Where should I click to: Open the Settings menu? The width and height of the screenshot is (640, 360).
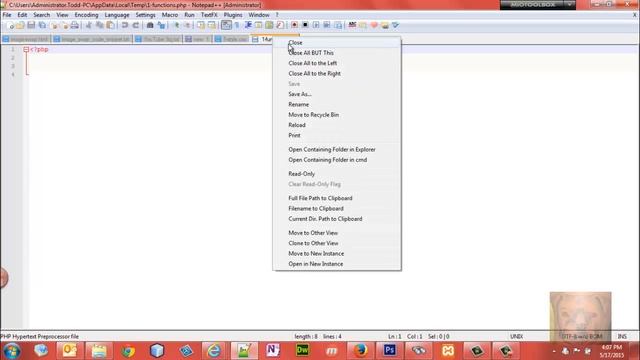145,15
